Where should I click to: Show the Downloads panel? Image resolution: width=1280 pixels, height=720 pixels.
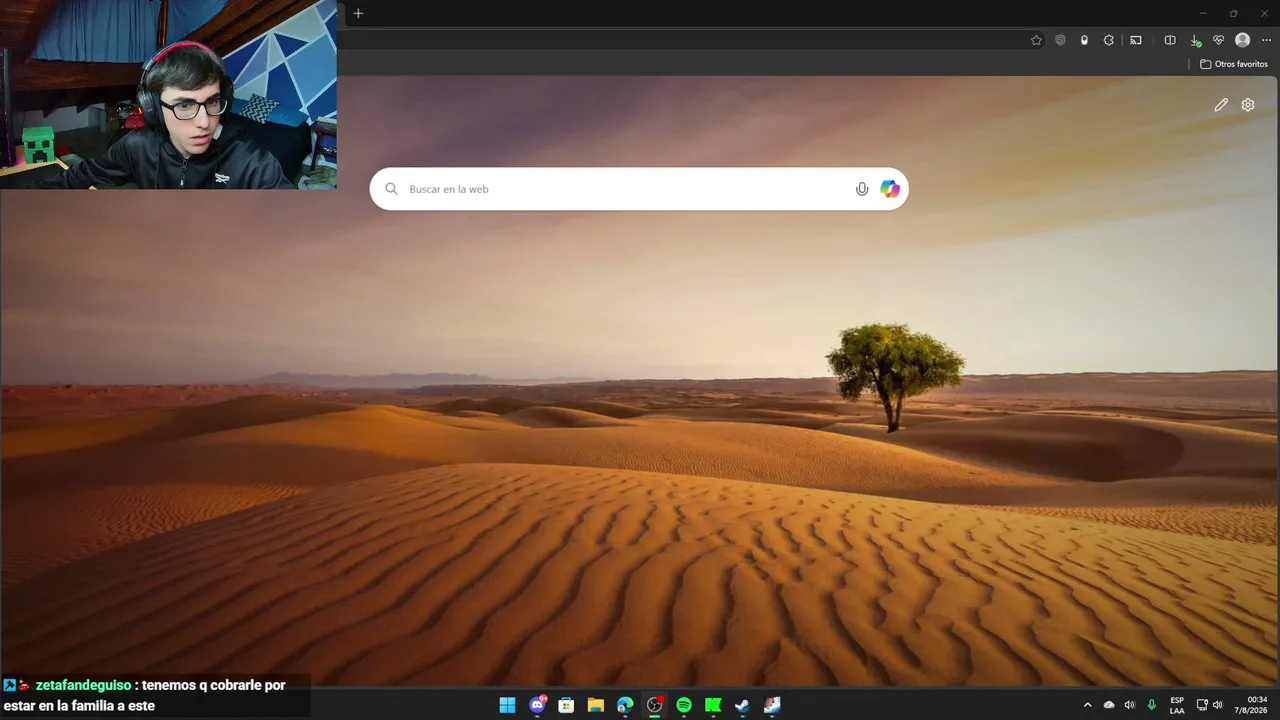[x=1195, y=40]
